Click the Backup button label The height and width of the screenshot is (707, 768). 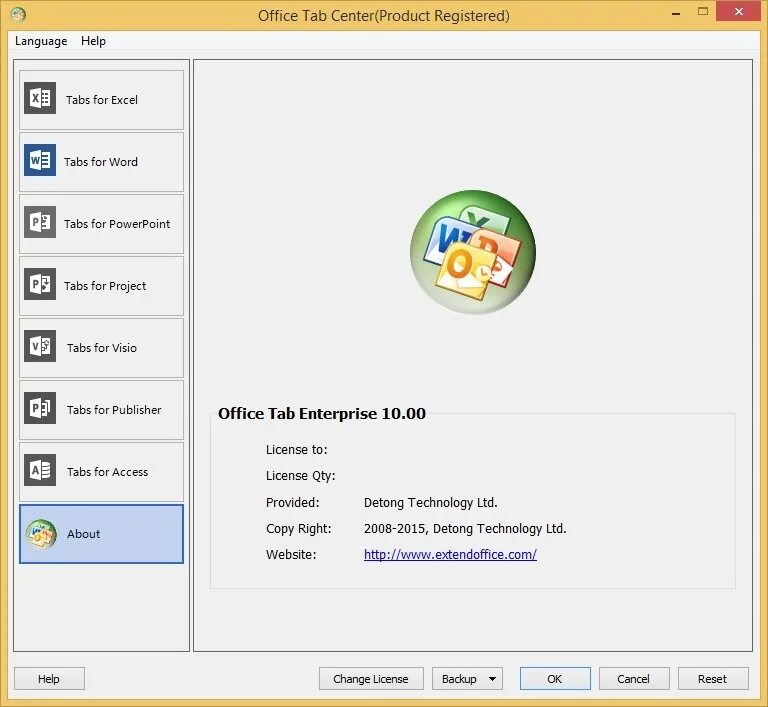coord(459,679)
